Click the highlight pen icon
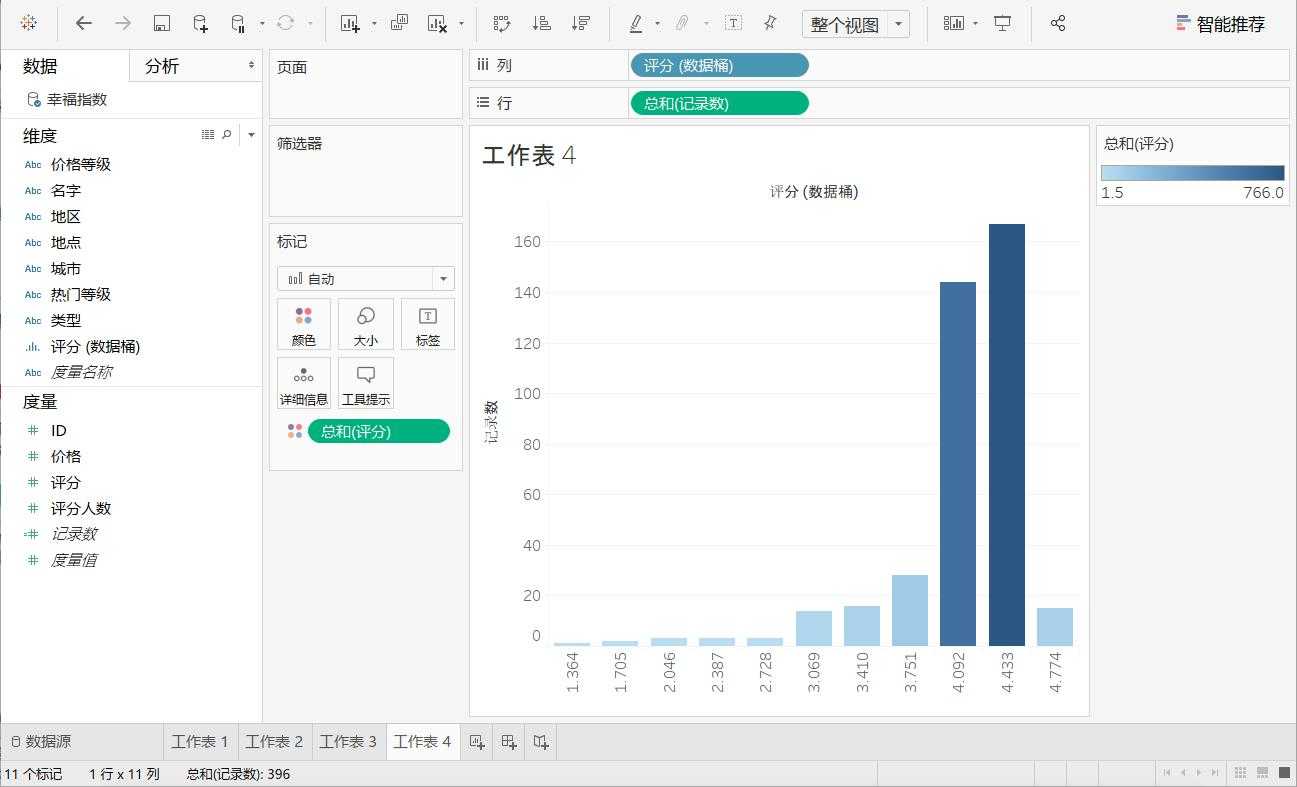The height and width of the screenshot is (787, 1297). pyautogui.click(x=636, y=23)
